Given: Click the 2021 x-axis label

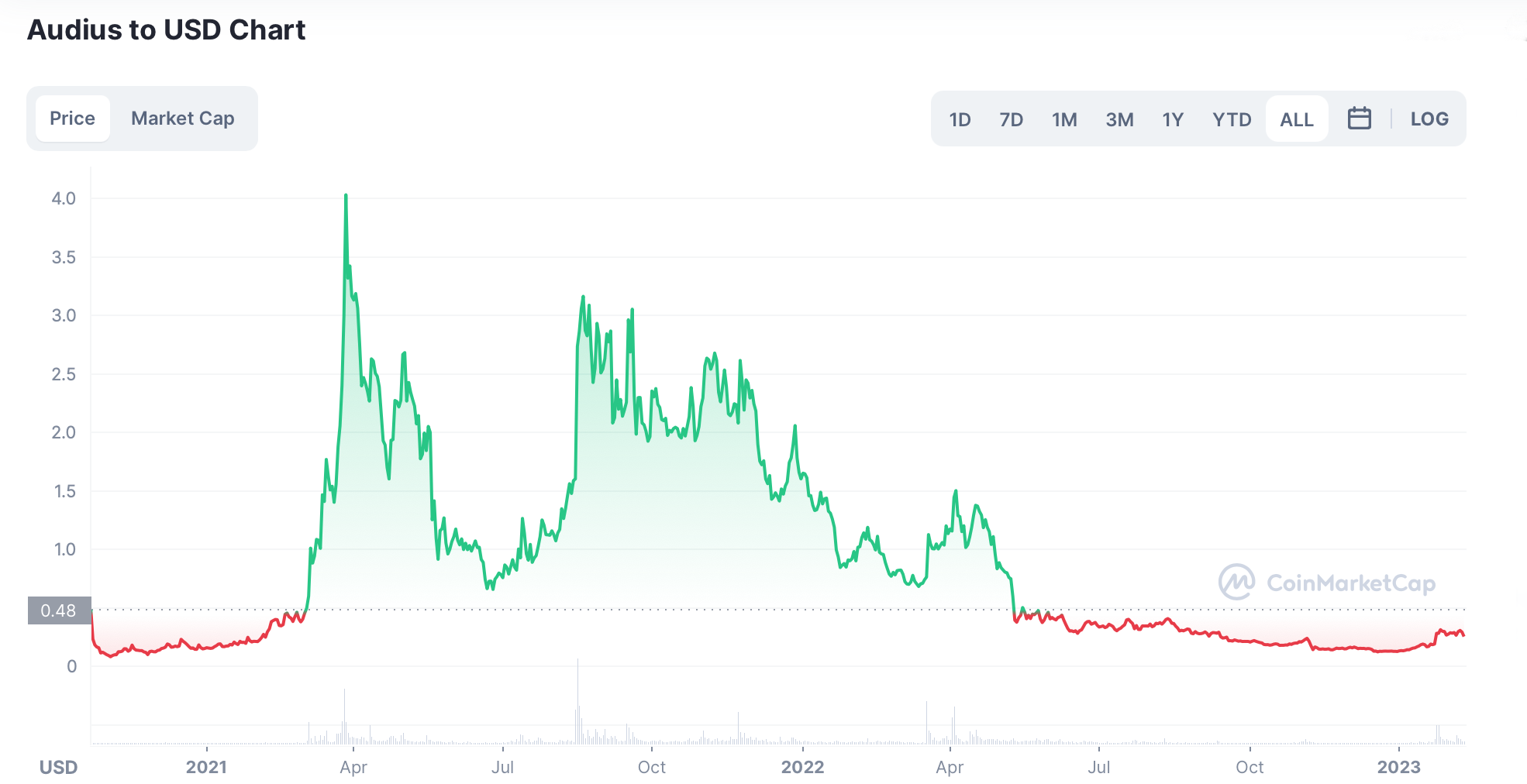Looking at the screenshot, I should (x=206, y=767).
